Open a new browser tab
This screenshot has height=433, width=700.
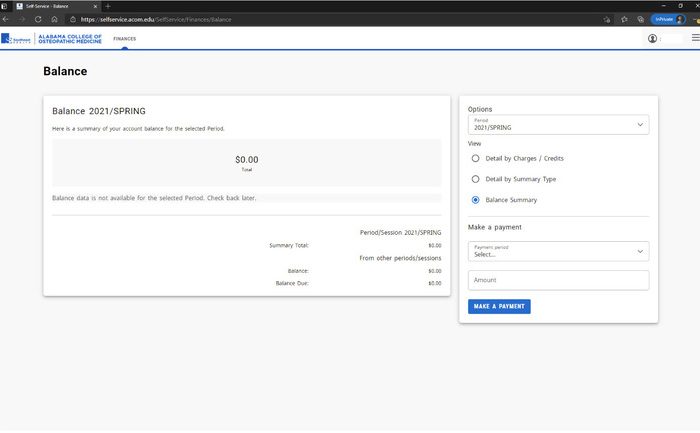[108, 6]
